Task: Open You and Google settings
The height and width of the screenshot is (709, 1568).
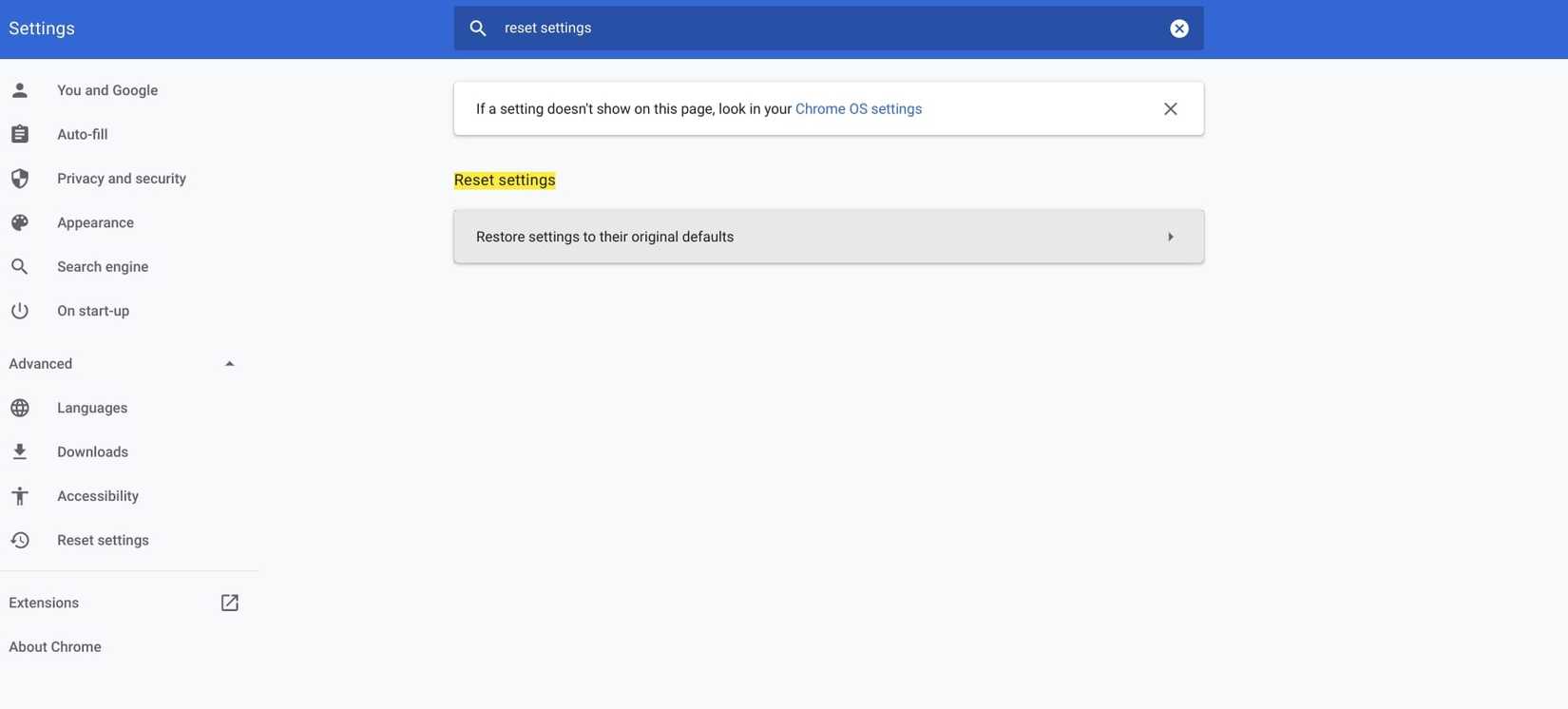Action: [107, 90]
